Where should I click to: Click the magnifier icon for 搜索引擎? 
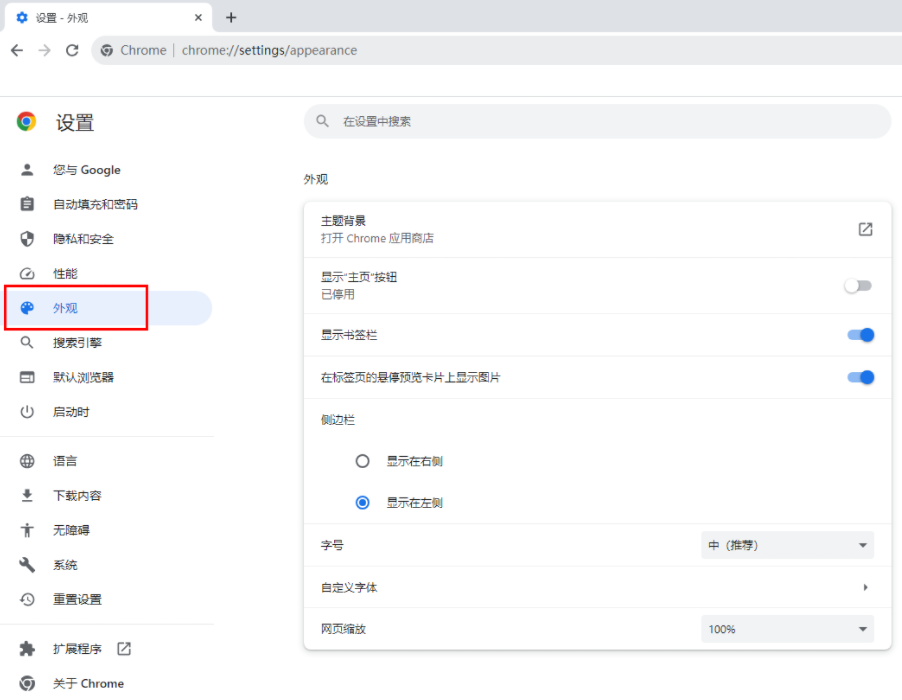click(27, 343)
